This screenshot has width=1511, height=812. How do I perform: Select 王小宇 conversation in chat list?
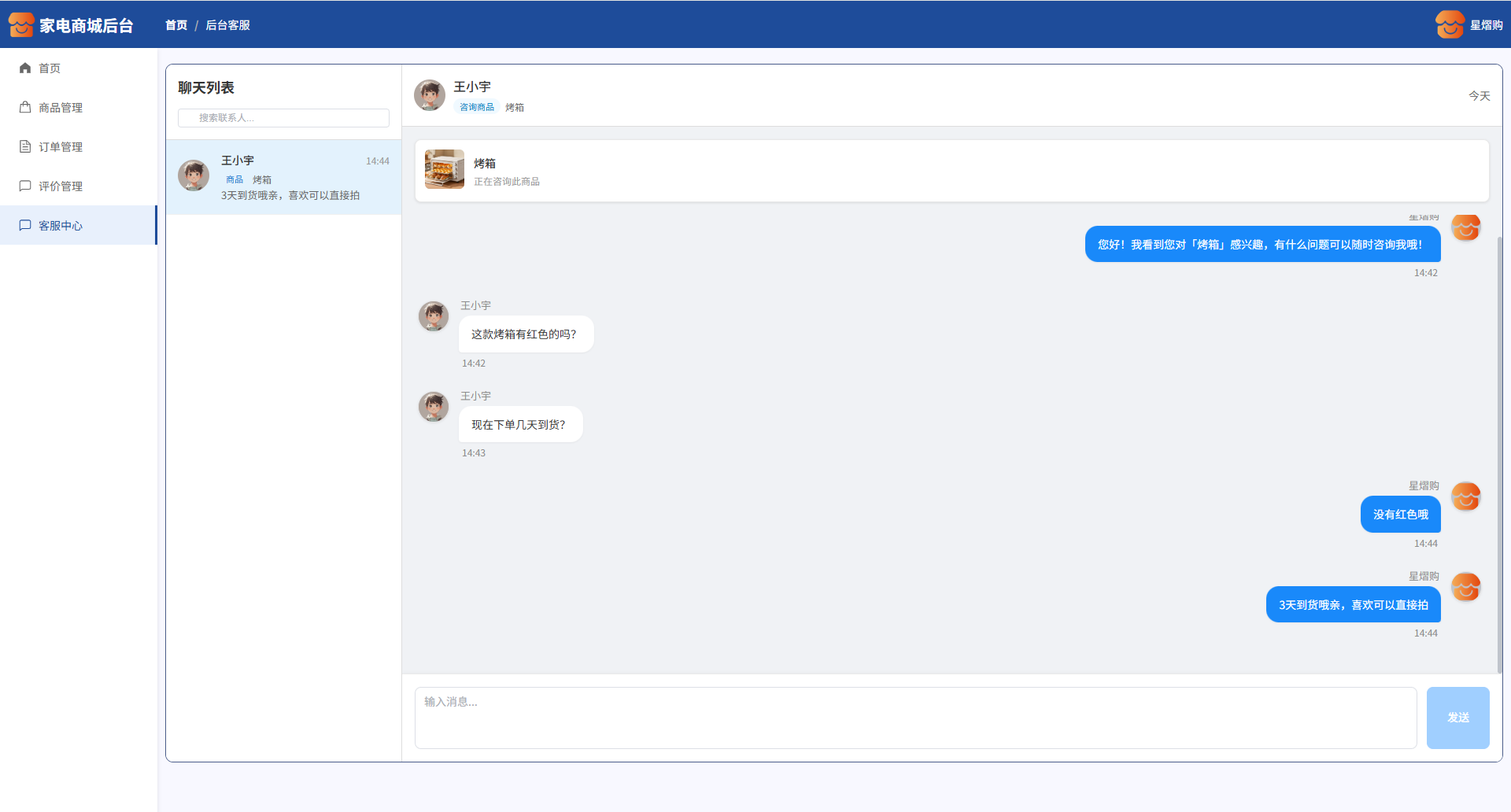pyautogui.click(x=283, y=177)
